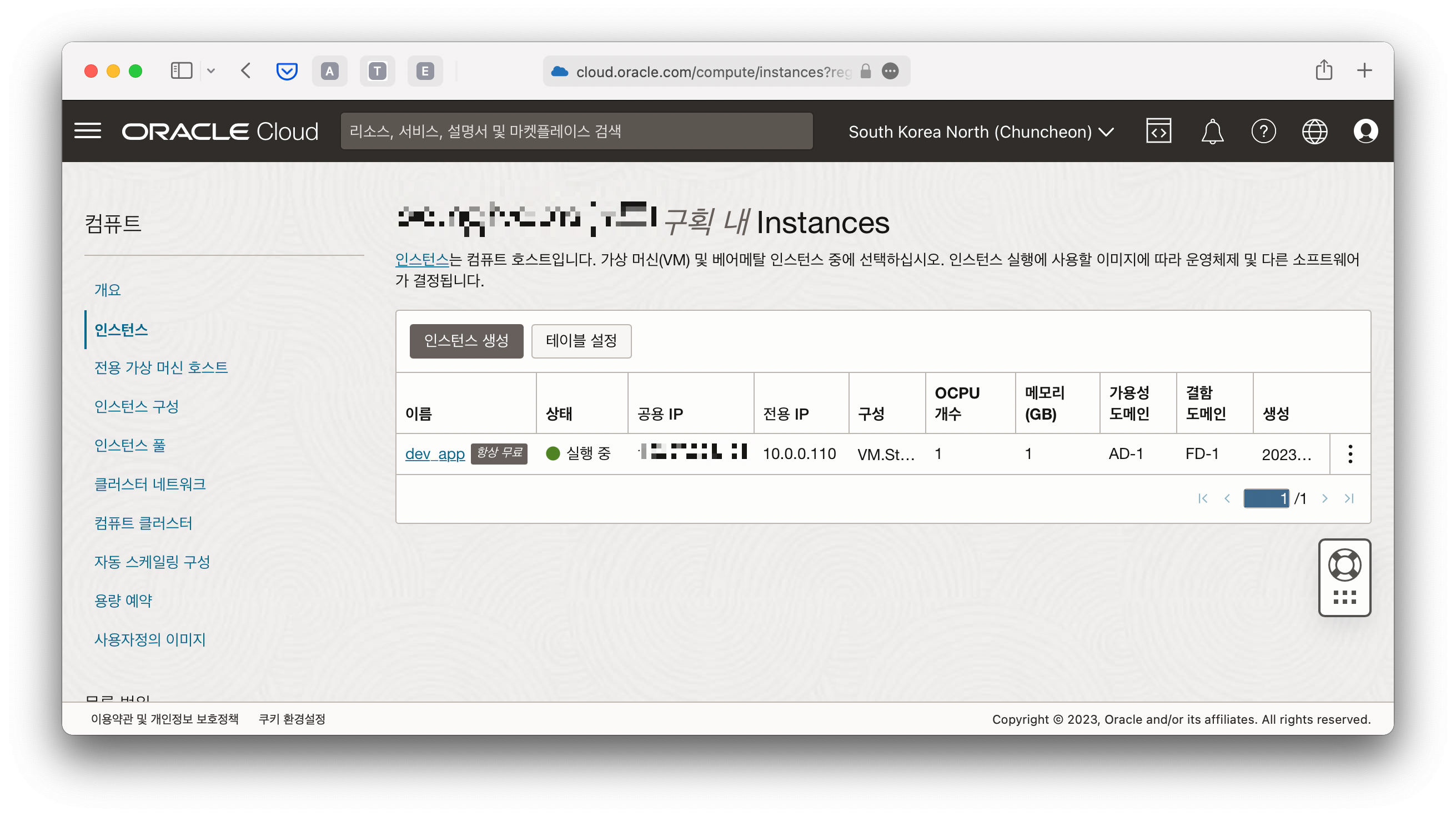Viewport: 1456px width, 817px height.
Task: Click the lifebuoy support widget
Action: pyautogui.click(x=1344, y=565)
